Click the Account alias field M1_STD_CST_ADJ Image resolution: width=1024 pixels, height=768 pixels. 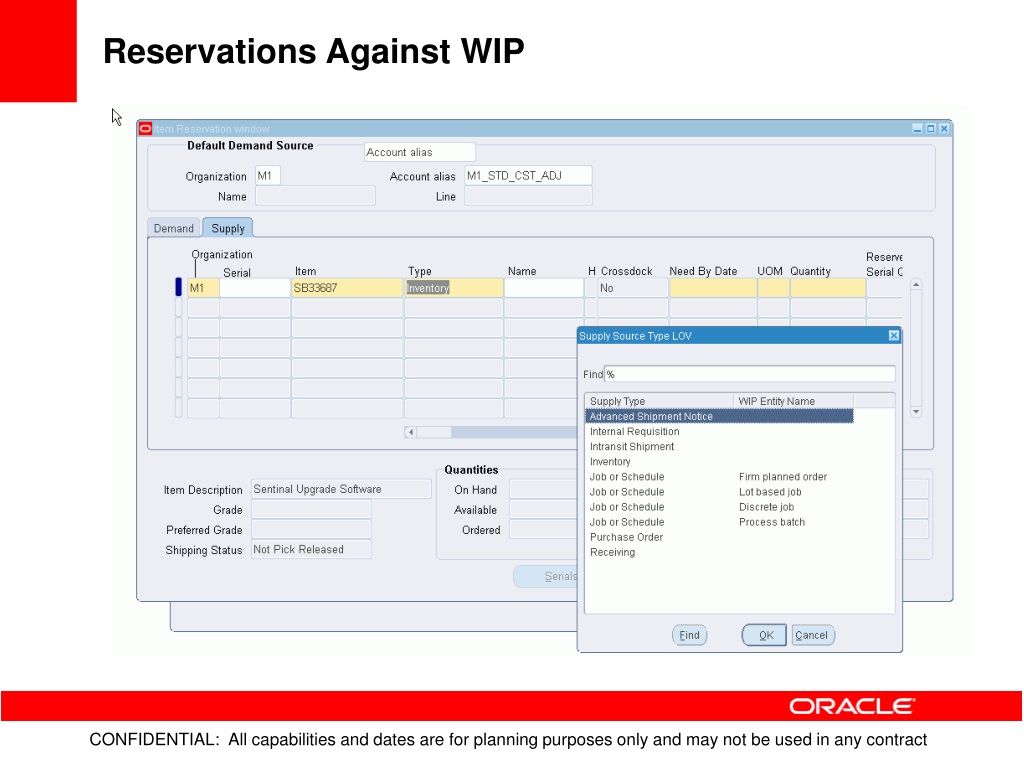pyautogui.click(x=528, y=176)
